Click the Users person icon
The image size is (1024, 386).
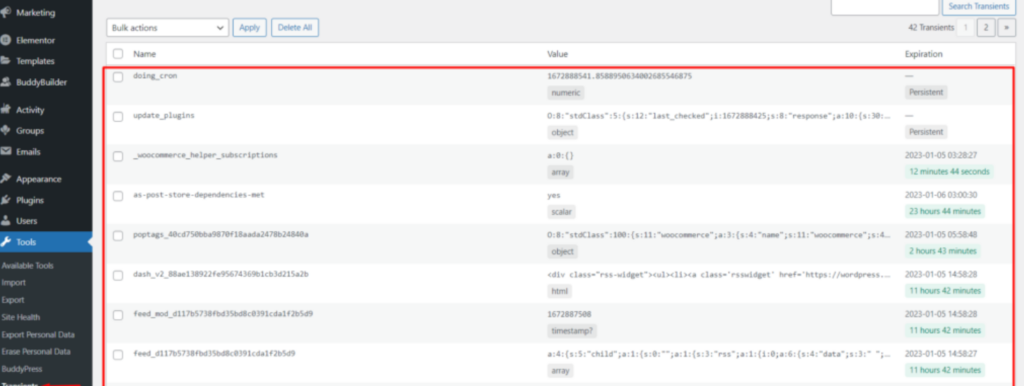pyautogui.click(x=6, y=221)
